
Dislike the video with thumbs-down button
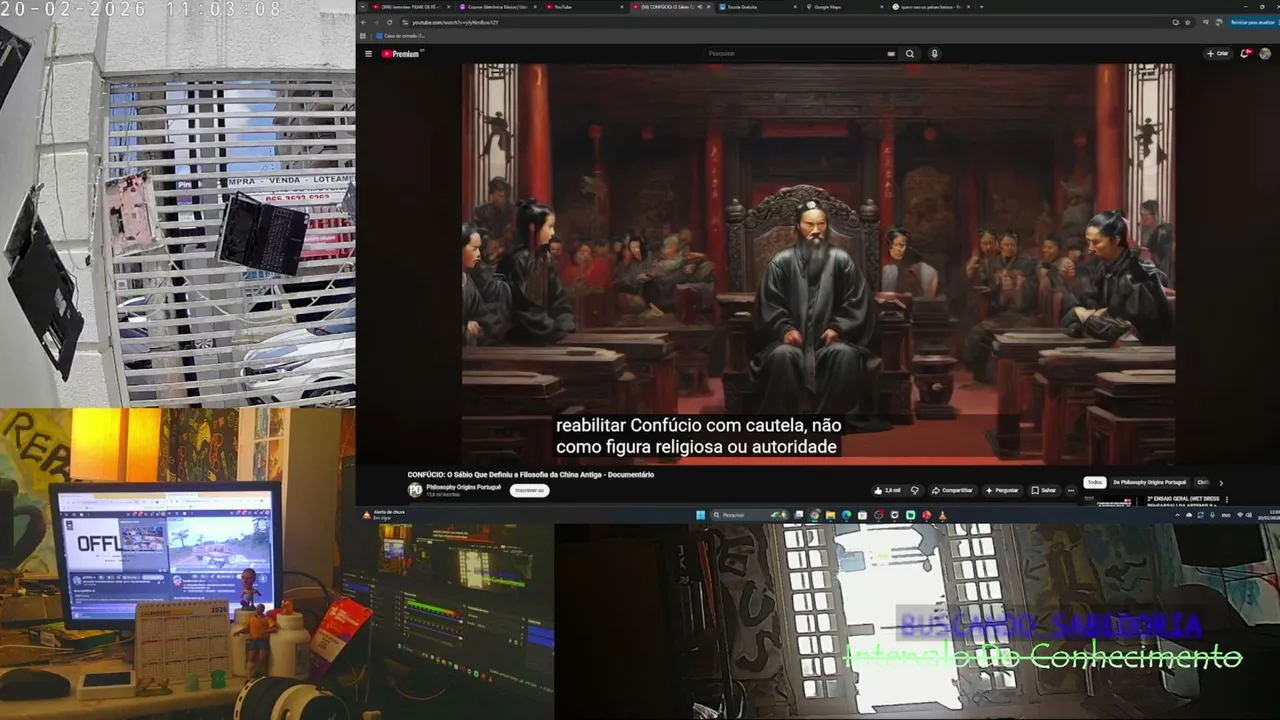[x=914, y=490]
